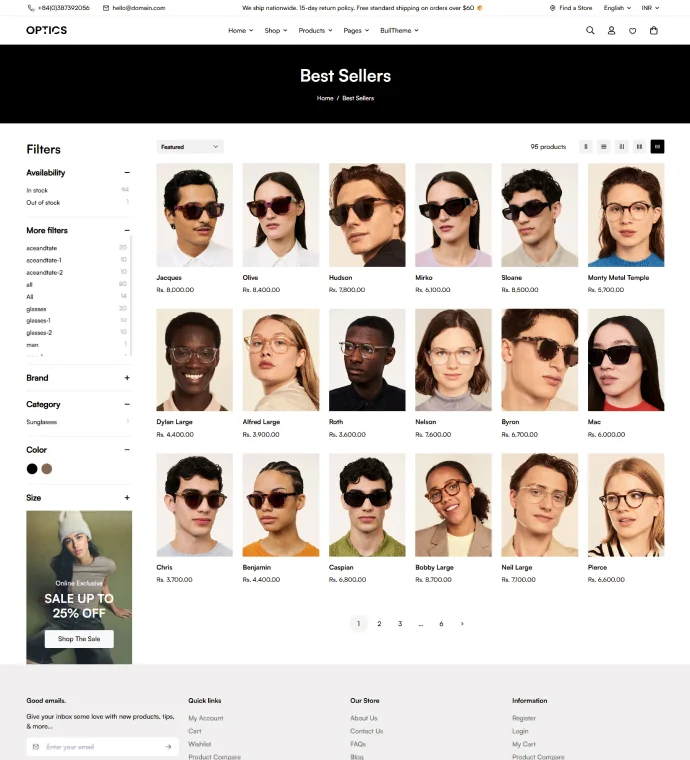The height and width of the screenshot is (760, 690).
Task: Submit newsletter email with arrow icon
Action: coord(168,747)
